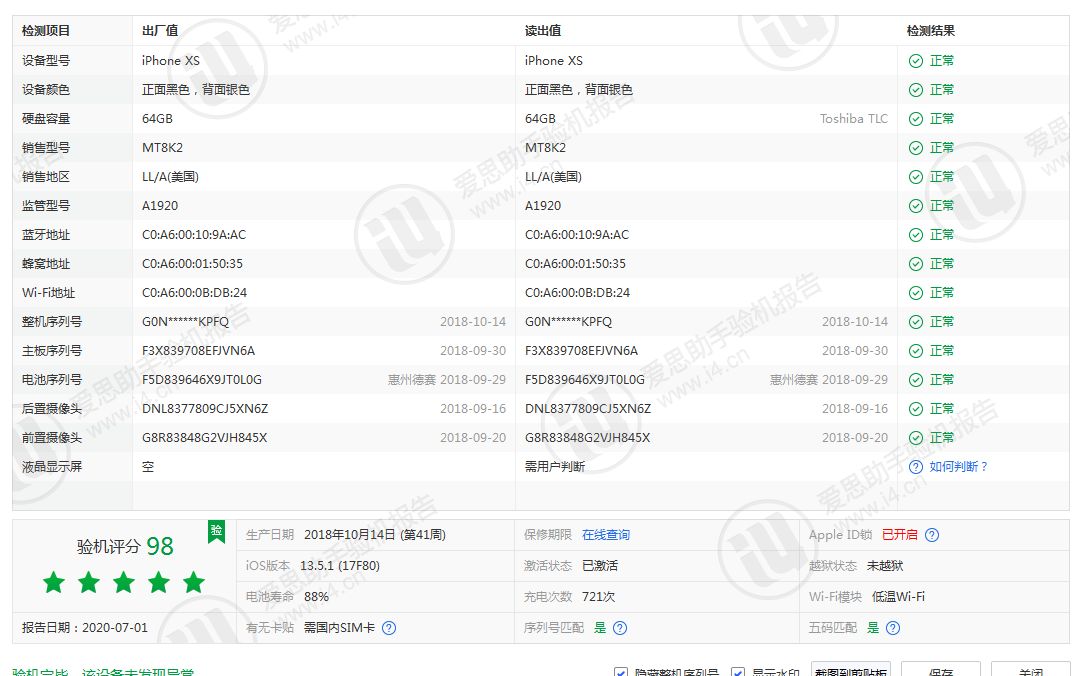Click the 激活状态 value 已激活

600,566
